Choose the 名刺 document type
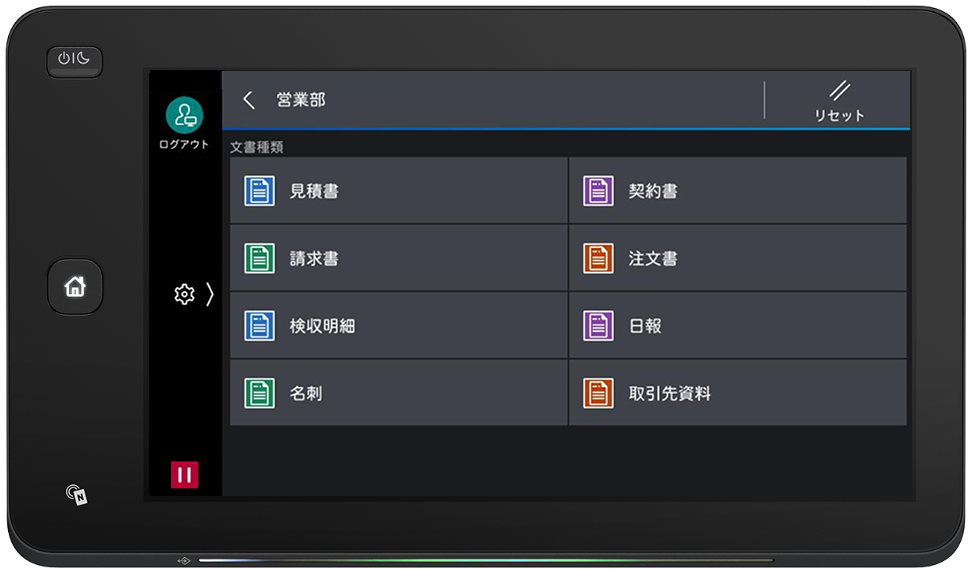 (x=398, y=393)
